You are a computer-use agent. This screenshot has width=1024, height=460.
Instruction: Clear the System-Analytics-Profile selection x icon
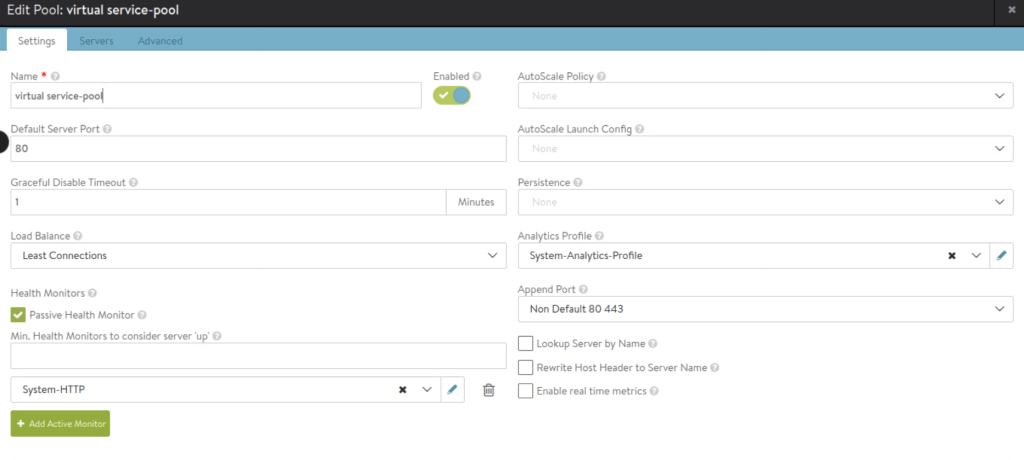tap(952, 256)
